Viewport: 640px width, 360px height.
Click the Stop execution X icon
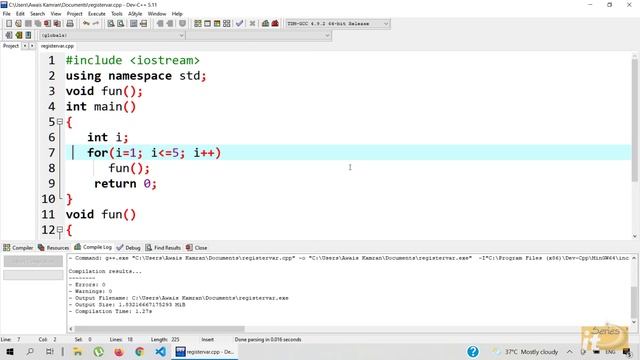click(252, 24)
